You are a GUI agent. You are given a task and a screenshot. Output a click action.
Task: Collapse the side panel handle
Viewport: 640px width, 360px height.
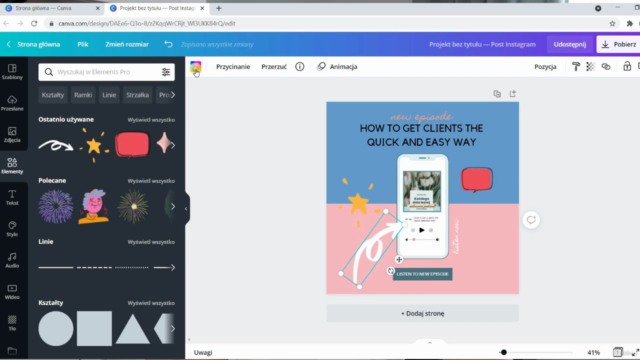186,209
